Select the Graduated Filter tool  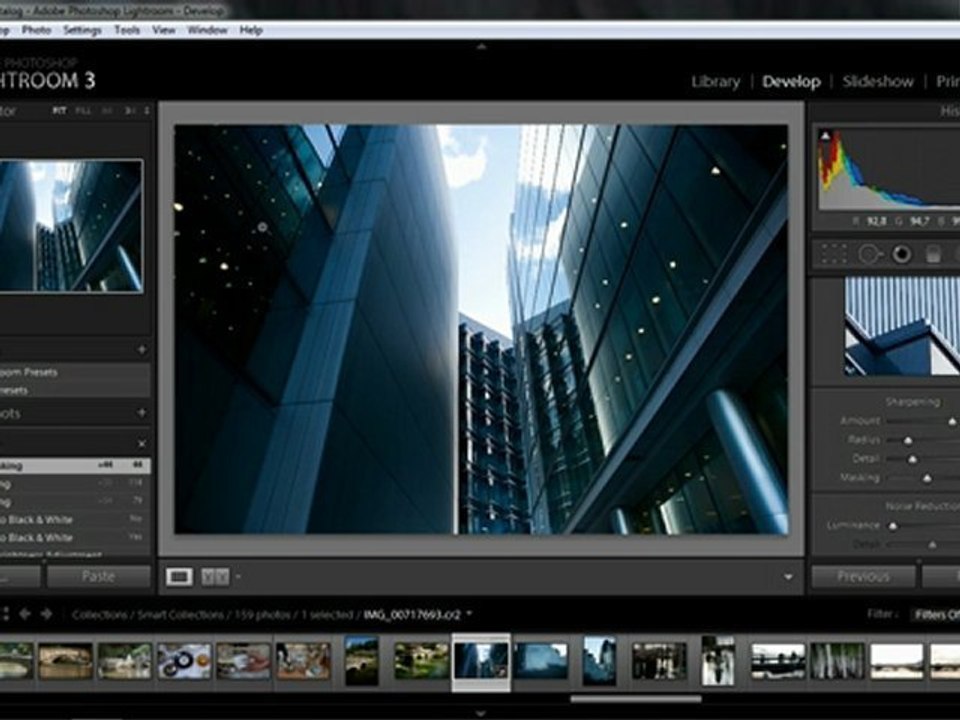point(932,253)
